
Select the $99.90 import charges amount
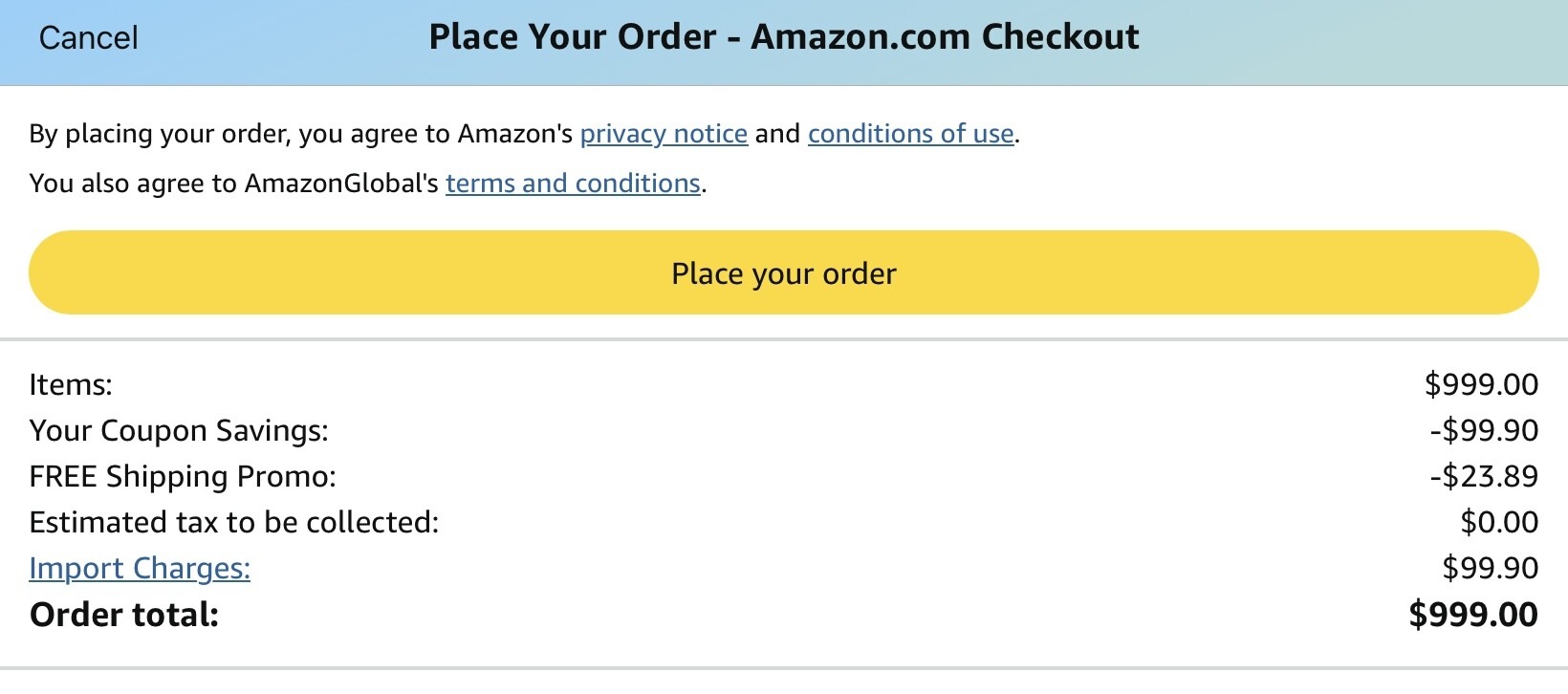pos(1490,568)
